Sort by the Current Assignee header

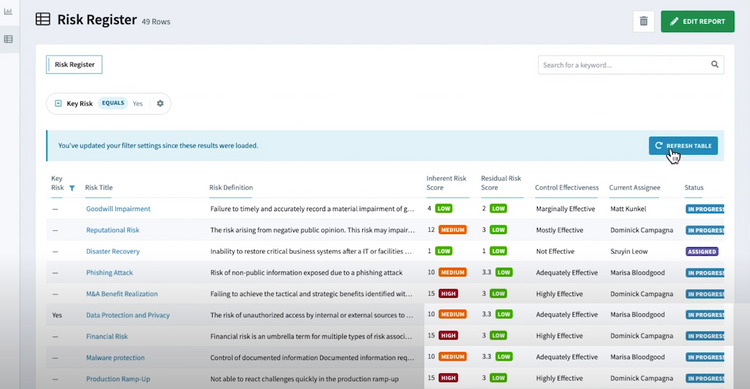(634, 188)
